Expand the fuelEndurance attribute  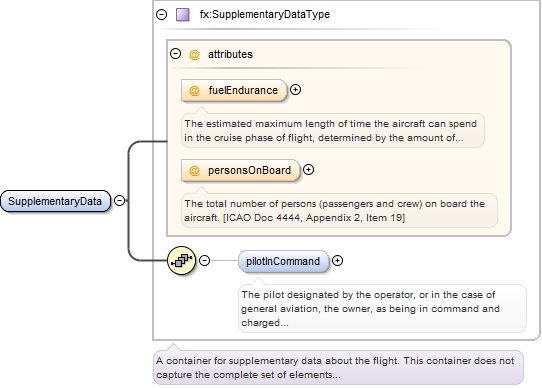(295, 90)
